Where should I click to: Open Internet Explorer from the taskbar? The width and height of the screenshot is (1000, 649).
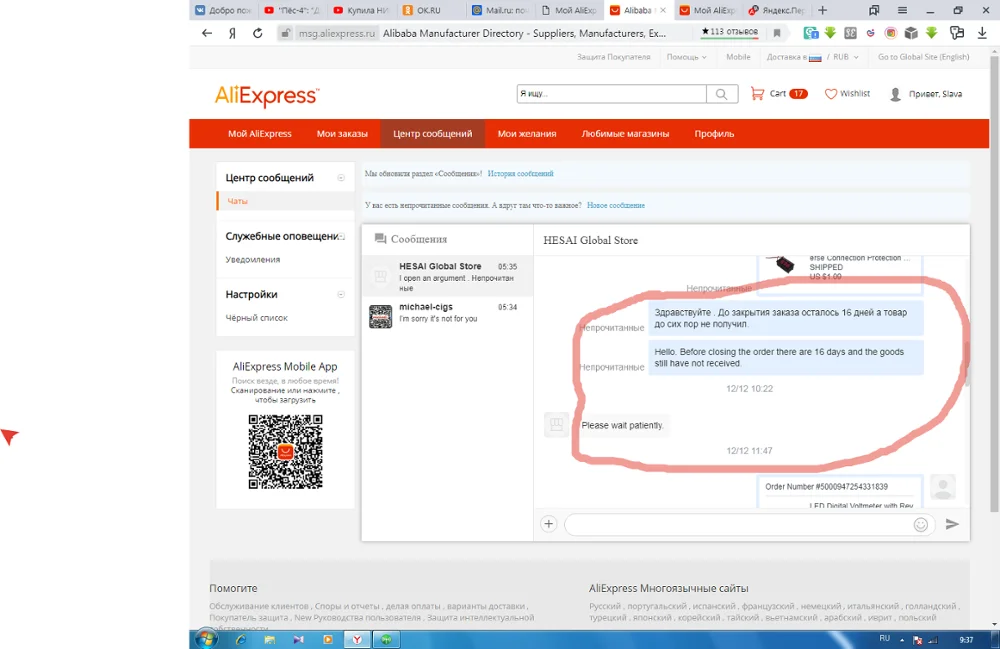coord(240,639)
